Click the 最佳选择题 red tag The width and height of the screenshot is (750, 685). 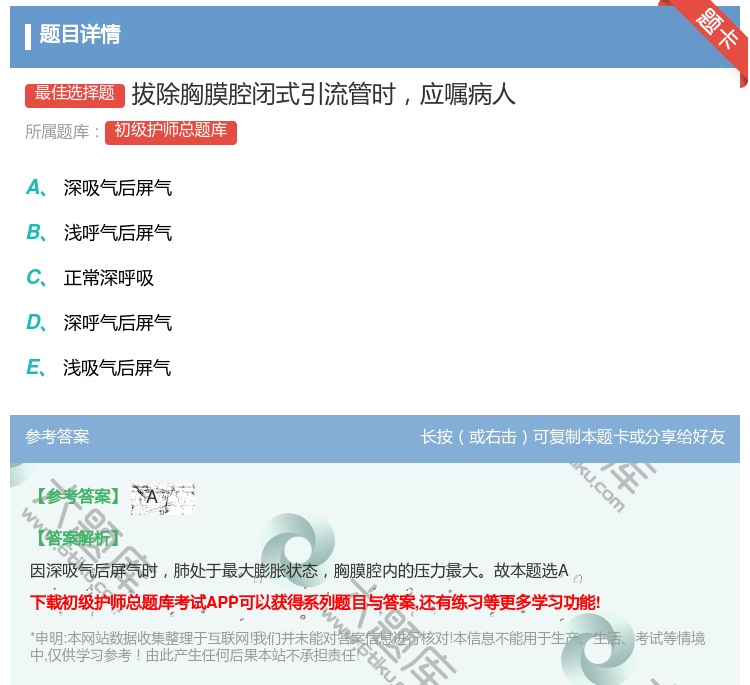tap(75, 94)
